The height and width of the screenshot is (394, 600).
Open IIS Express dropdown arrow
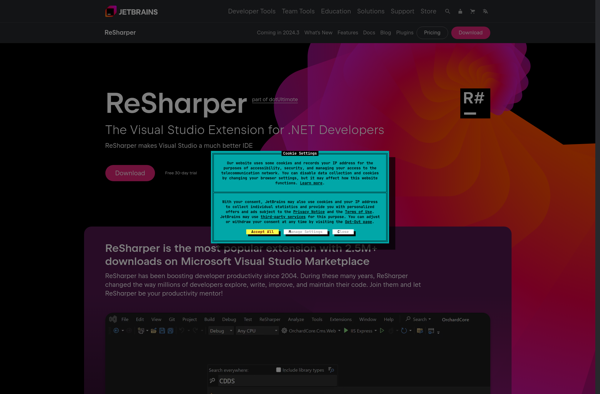(375, 331)
